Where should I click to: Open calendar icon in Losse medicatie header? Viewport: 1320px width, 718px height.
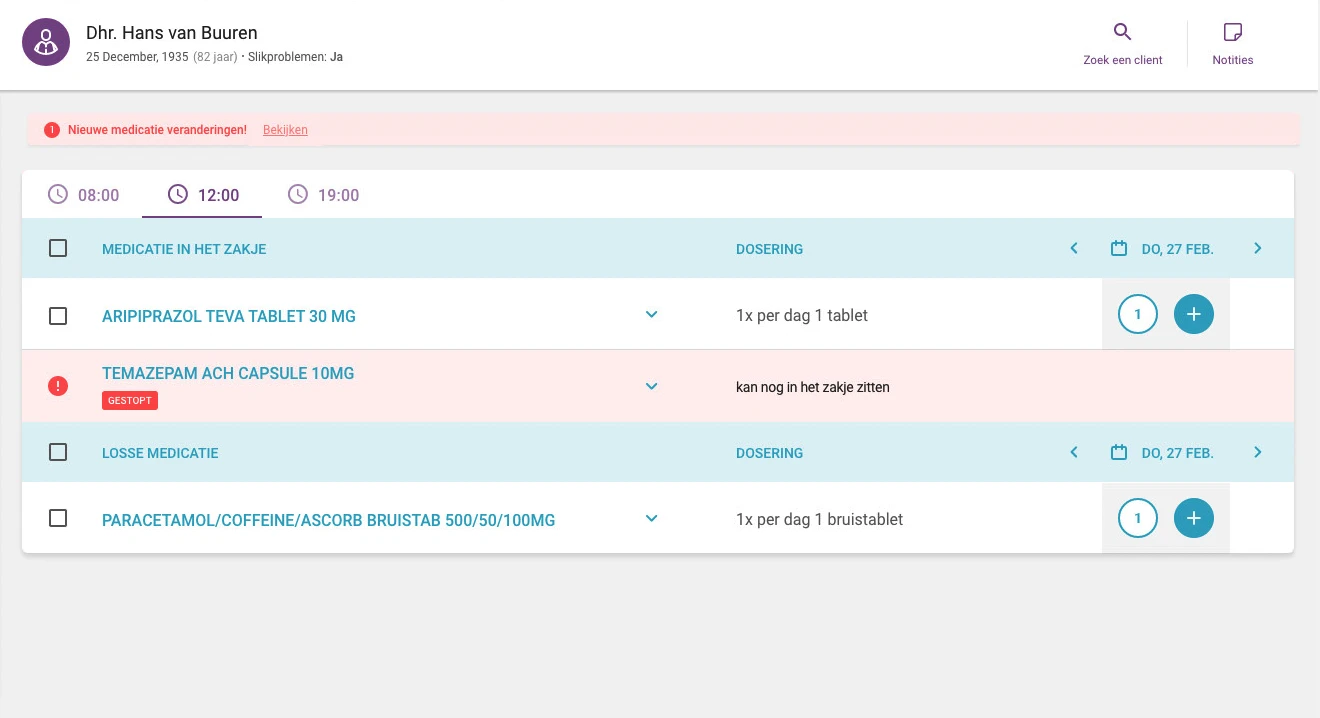(1119, 453)
